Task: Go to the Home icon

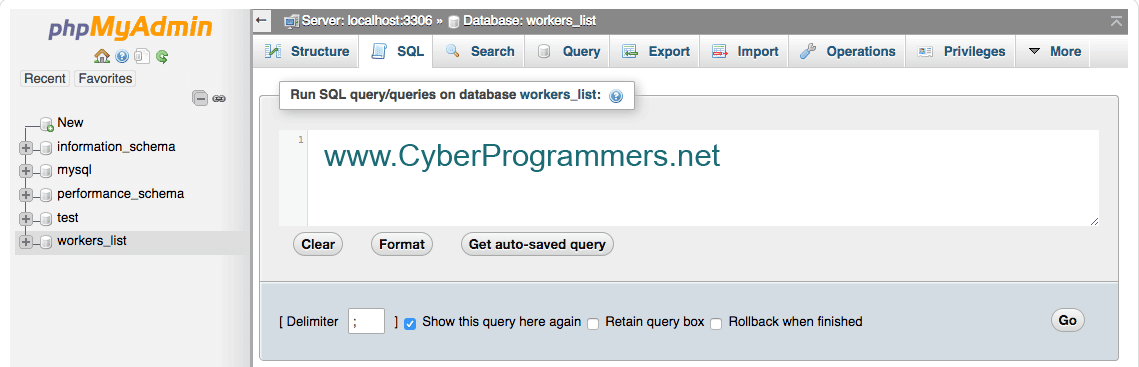Action: point(102,56)
